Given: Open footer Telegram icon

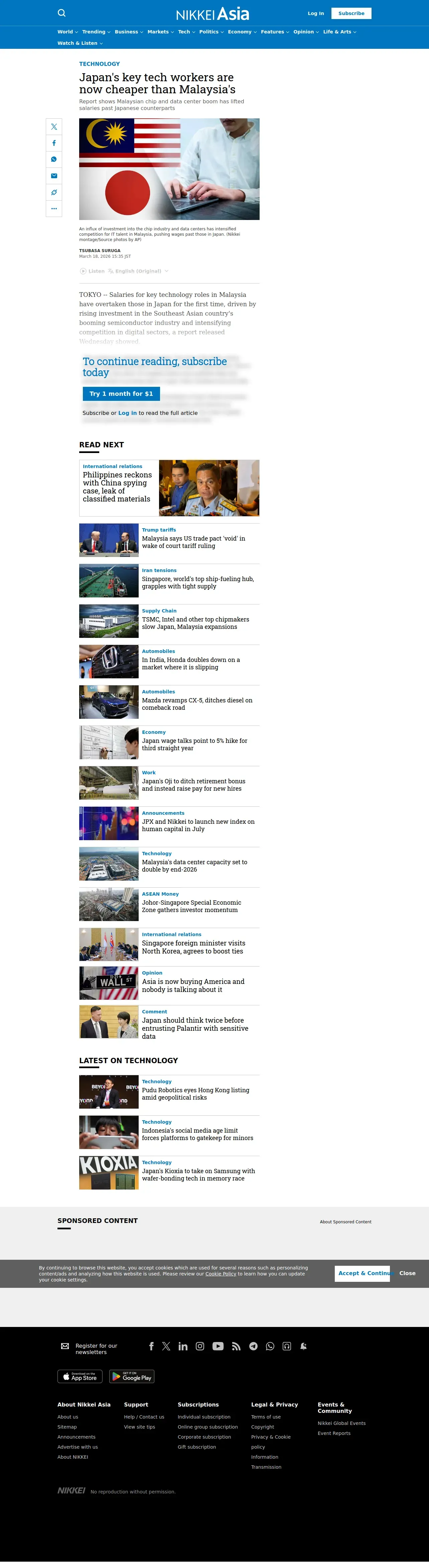Looking at the screenshot, I should tap(253, 1346).
